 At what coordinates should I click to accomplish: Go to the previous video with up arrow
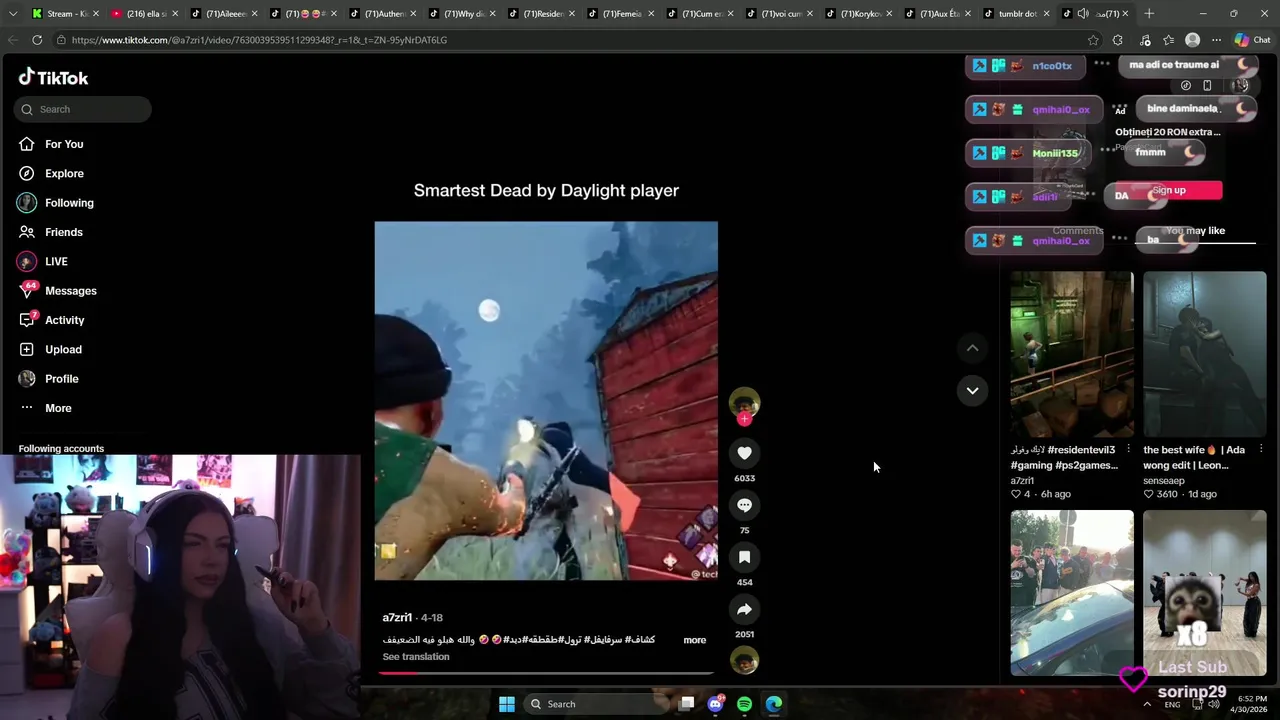tap(972, 348)
